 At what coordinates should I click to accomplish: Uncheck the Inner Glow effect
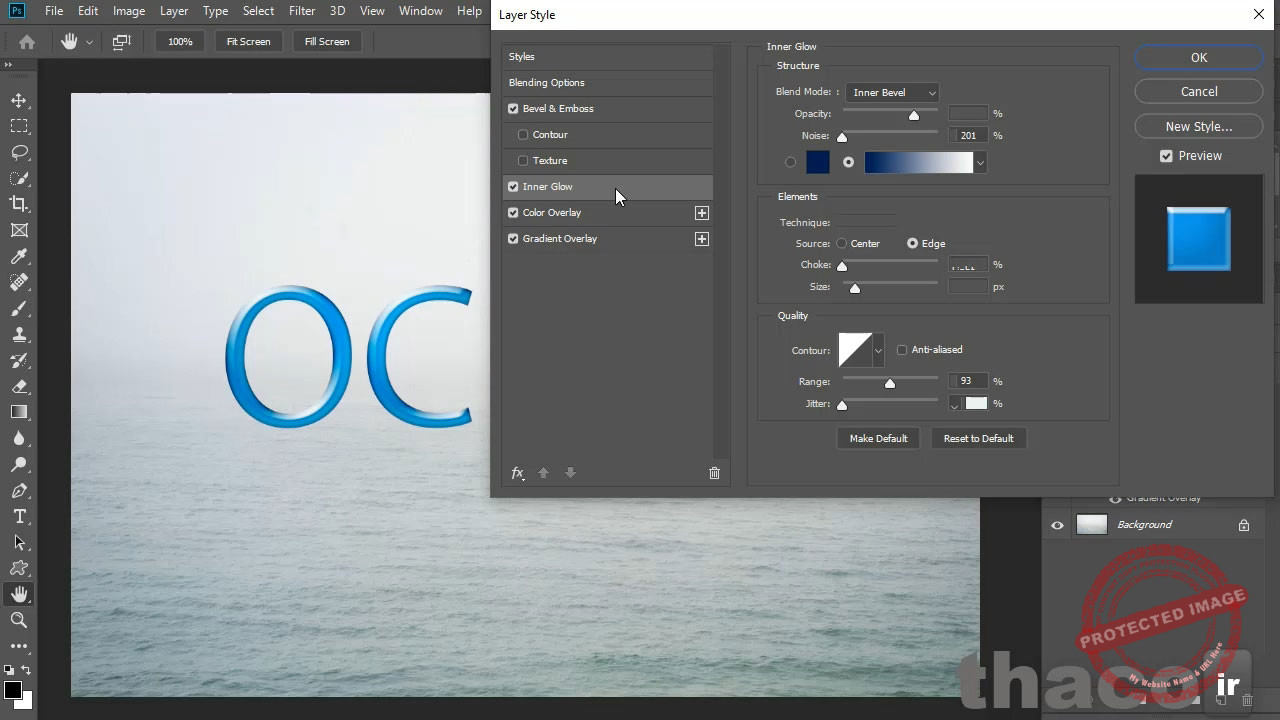(513, 187)
